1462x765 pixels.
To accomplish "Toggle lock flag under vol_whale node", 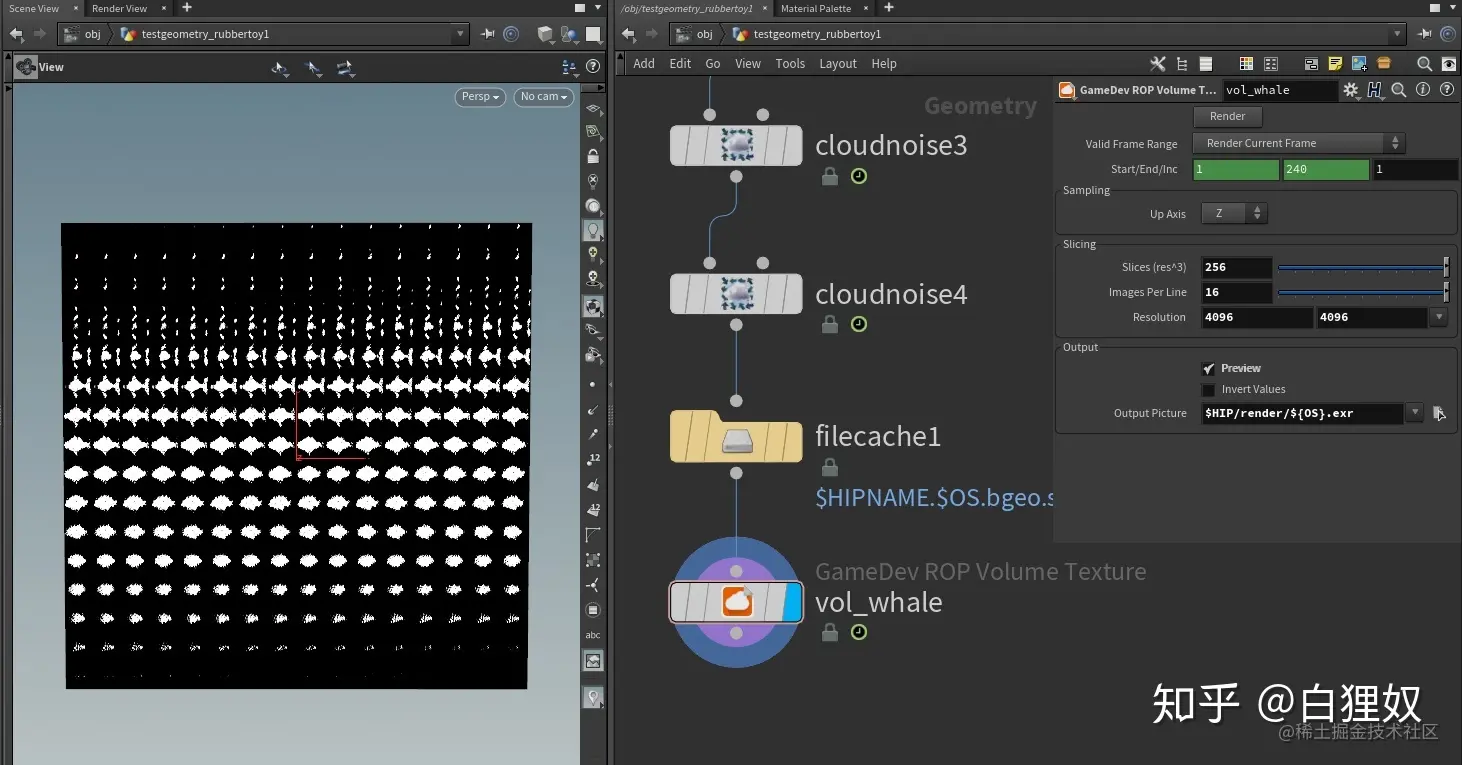I will pos(829,632).
